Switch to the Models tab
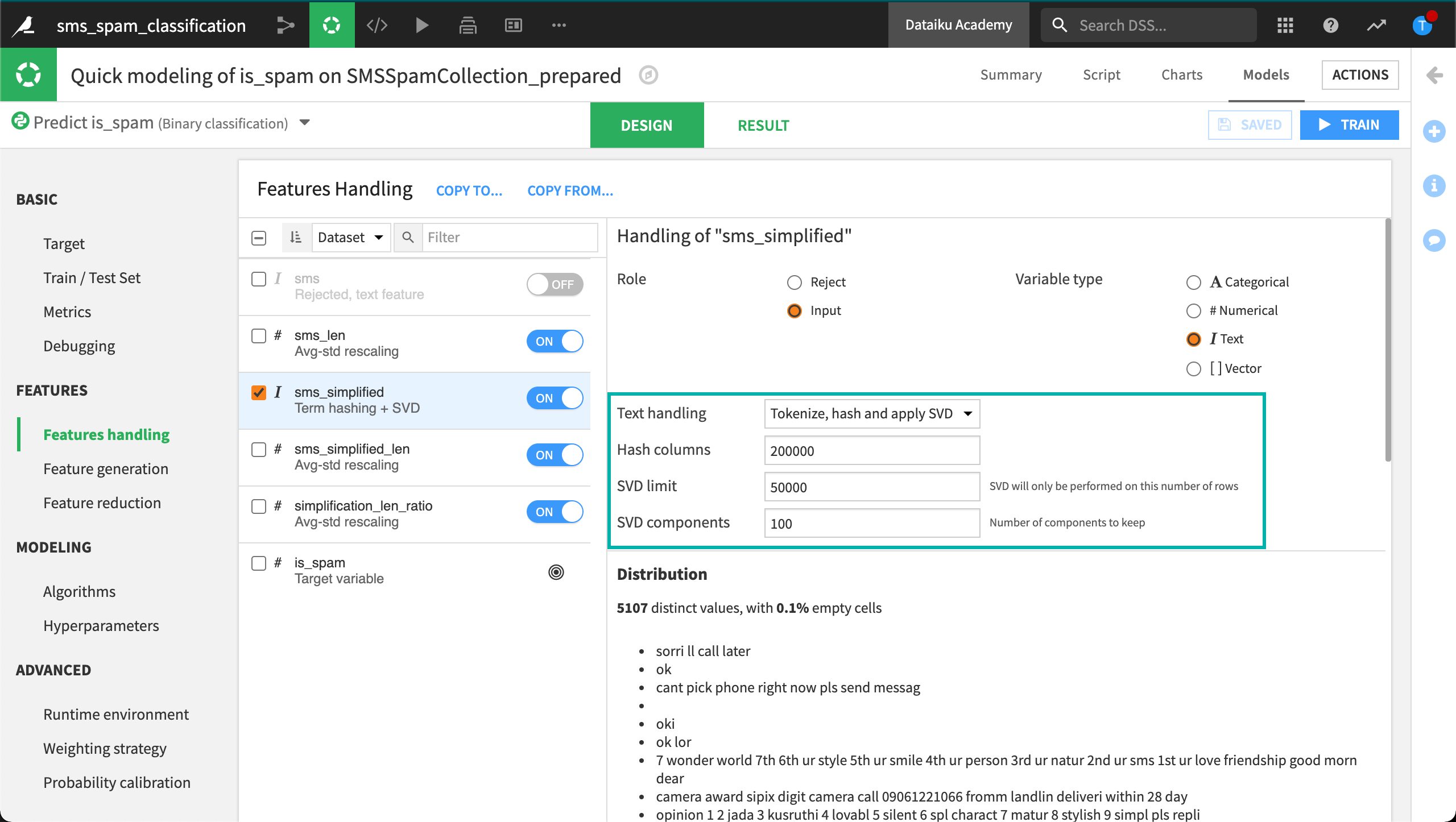 1266,74
